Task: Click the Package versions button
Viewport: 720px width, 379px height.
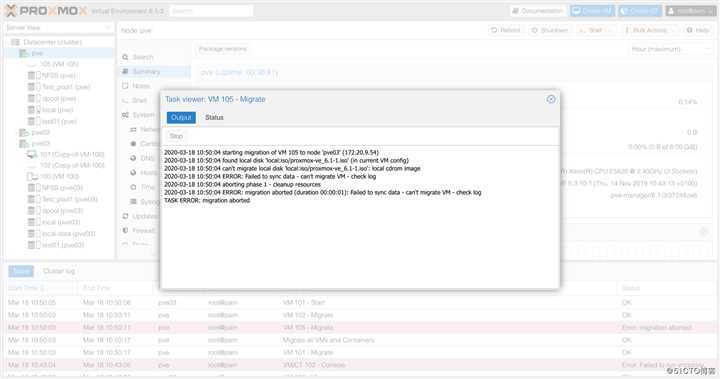Action: click(x=223, y=49)
